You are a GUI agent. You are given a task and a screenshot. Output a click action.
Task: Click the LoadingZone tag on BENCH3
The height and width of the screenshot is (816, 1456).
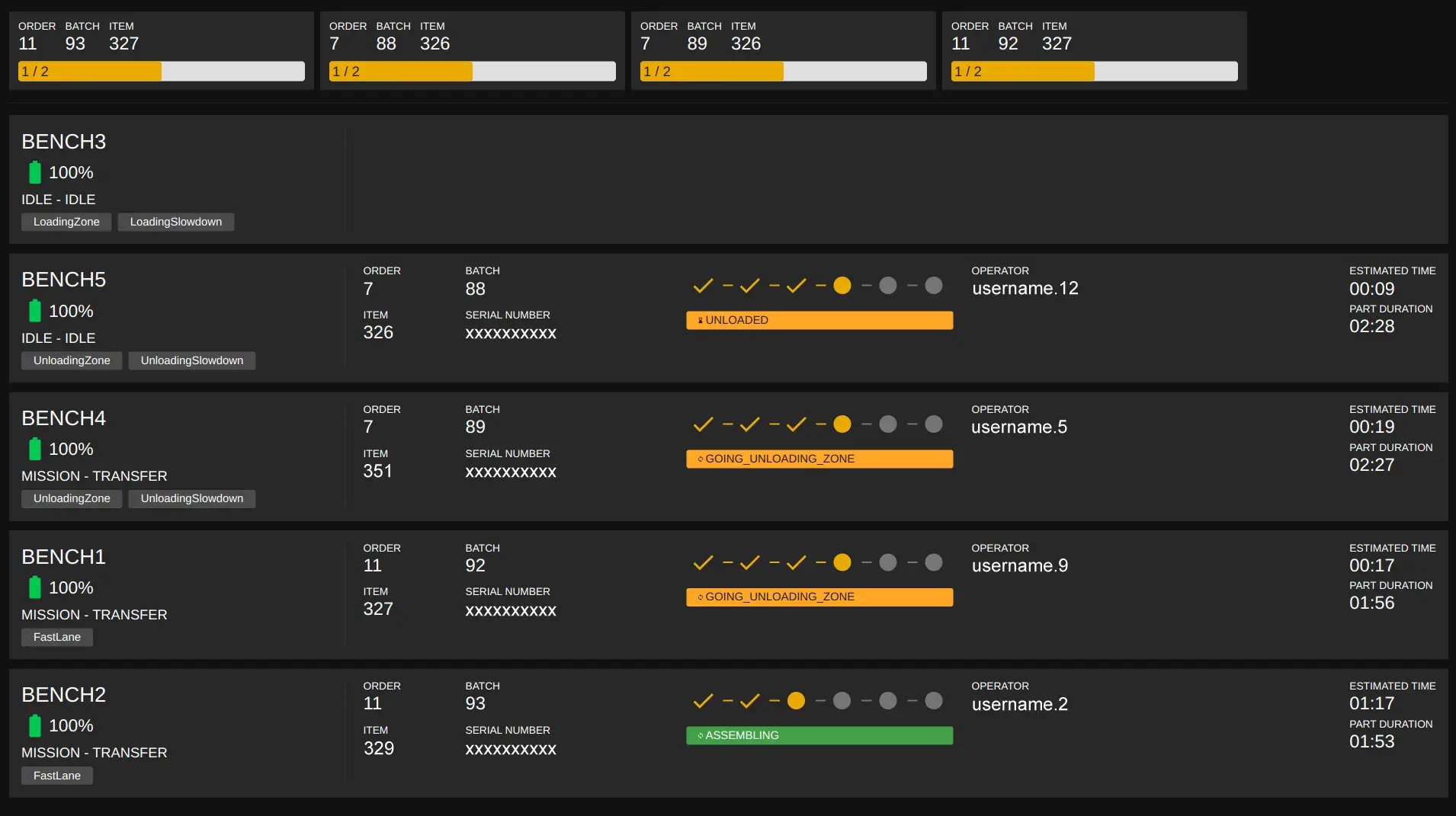pyautogui.click(x=66, y=222)
